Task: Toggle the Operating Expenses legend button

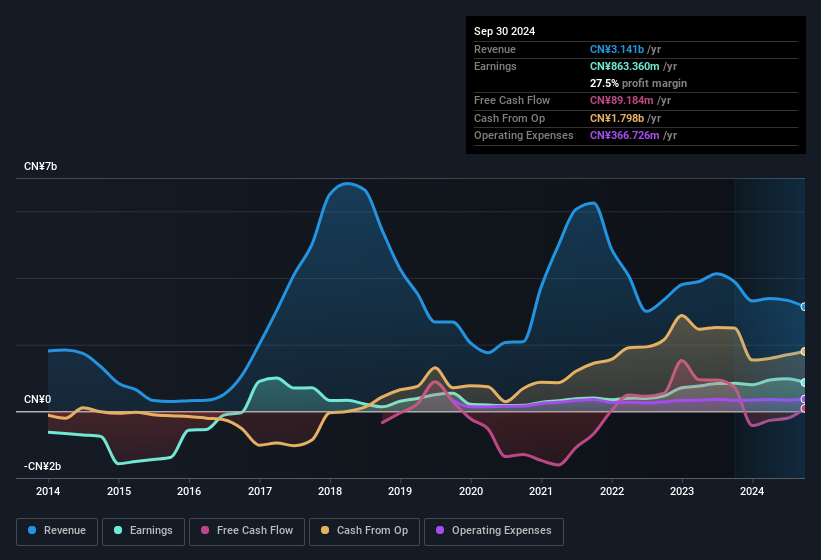Action: pos(493,530)
